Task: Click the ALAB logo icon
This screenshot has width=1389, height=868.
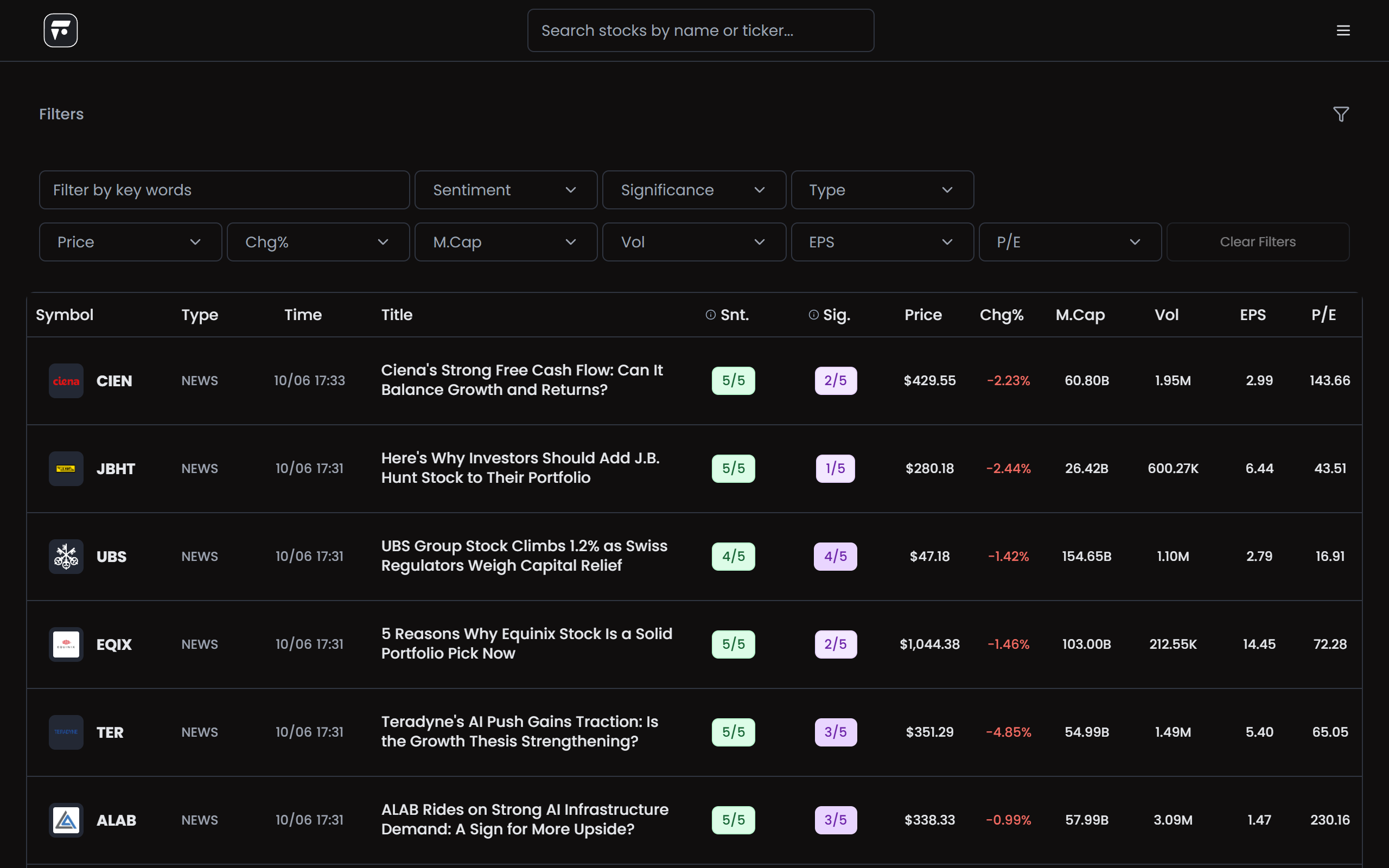Action: tap(66, 820)
